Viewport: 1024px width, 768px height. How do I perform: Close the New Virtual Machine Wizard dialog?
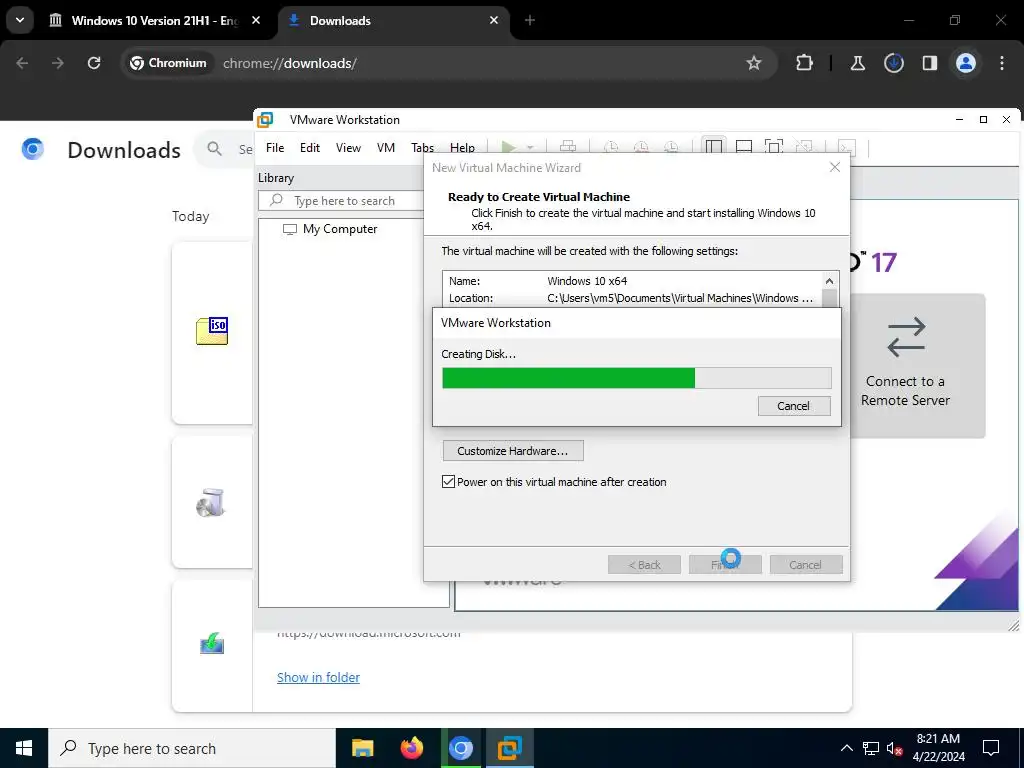[835, 167]
